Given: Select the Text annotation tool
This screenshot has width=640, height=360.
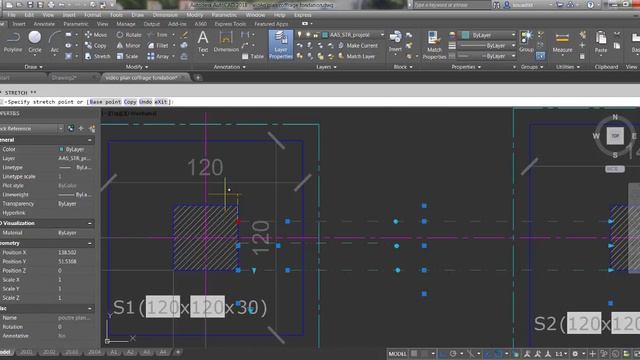Looking at the screenshot, I should click(x=203, y=43).
